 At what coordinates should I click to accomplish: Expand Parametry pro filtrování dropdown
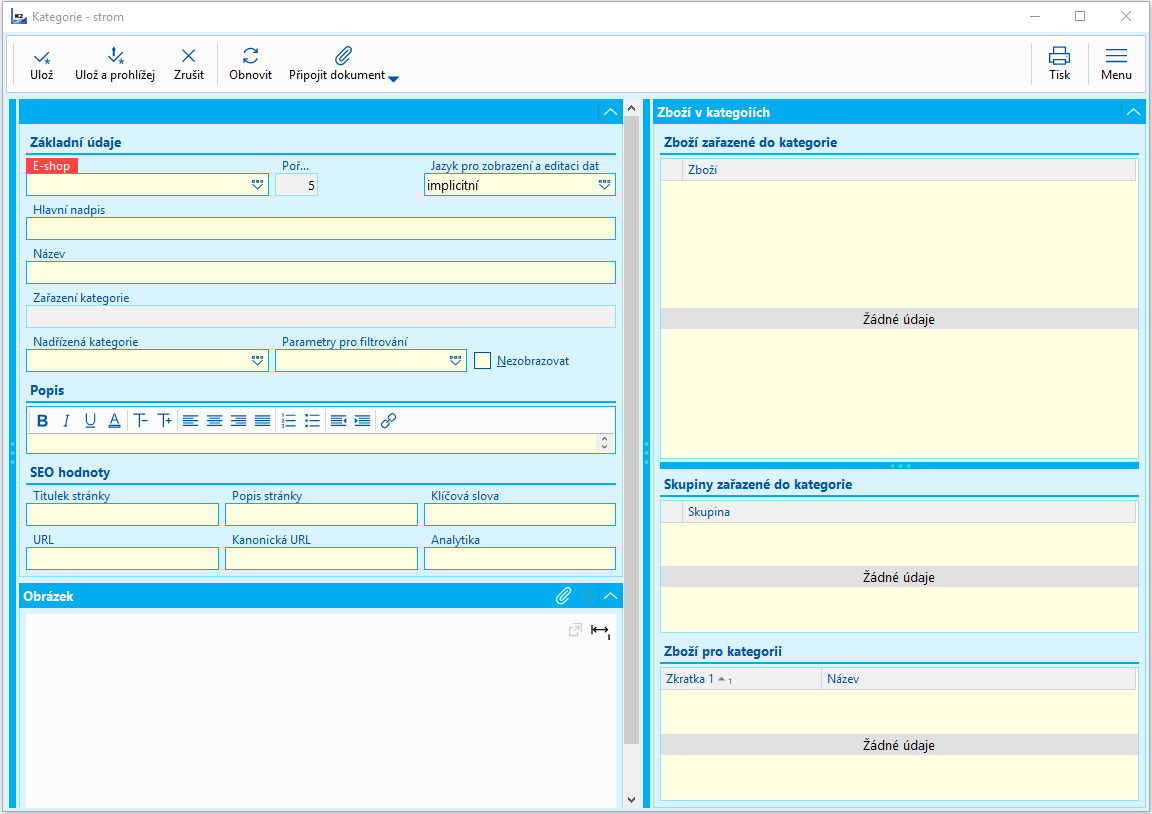455,361
